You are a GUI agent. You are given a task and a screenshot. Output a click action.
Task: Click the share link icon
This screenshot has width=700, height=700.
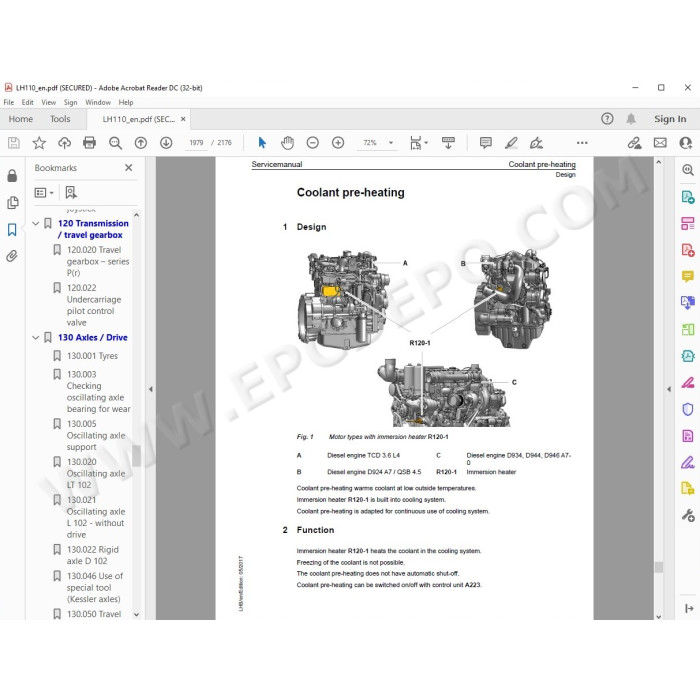(634, 143)
